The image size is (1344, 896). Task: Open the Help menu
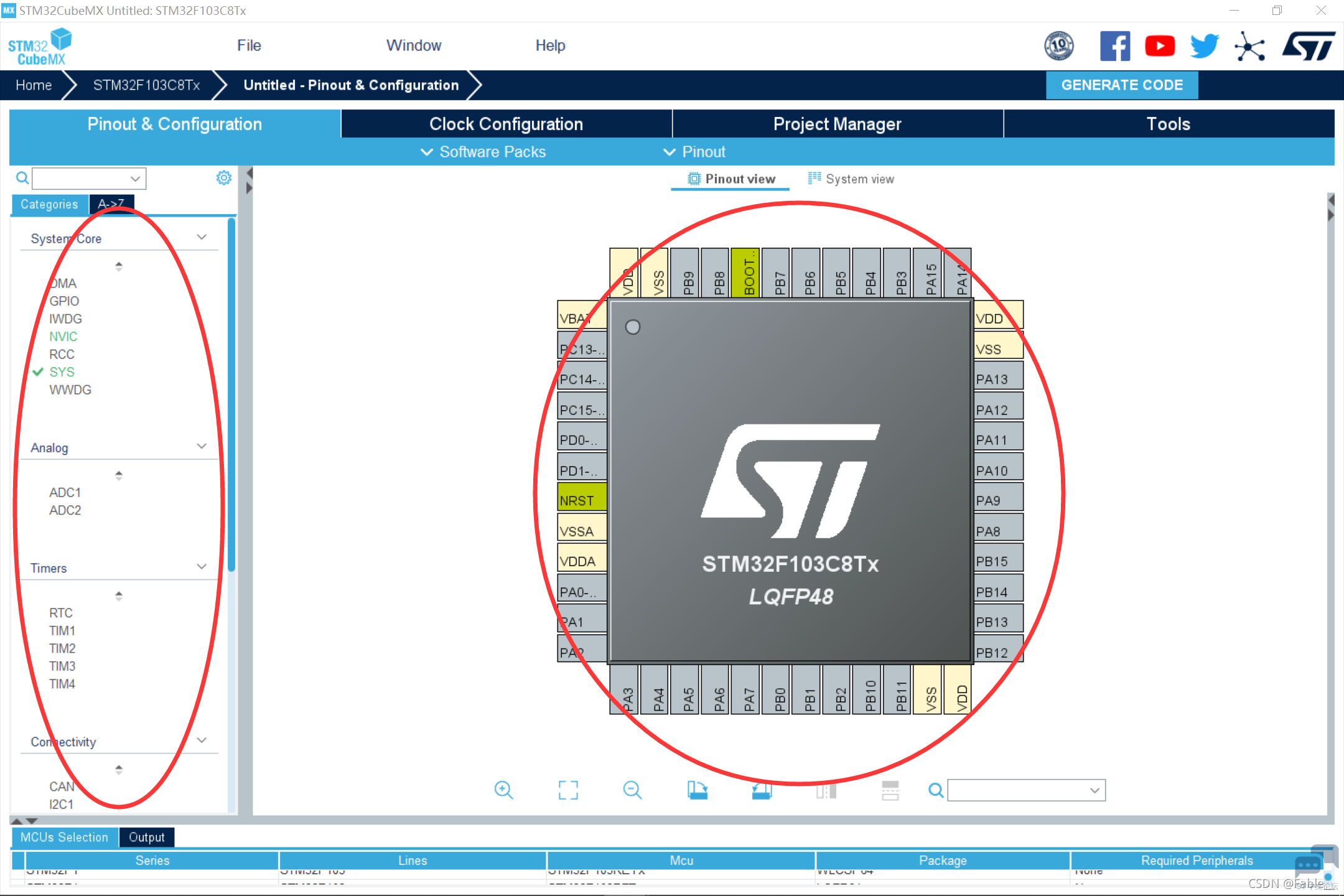pos(550,45)
